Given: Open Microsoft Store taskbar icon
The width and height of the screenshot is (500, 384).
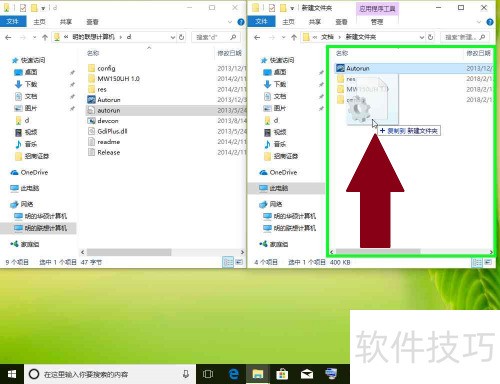Looking at the screenshot, I should click(x=282, y=374).
